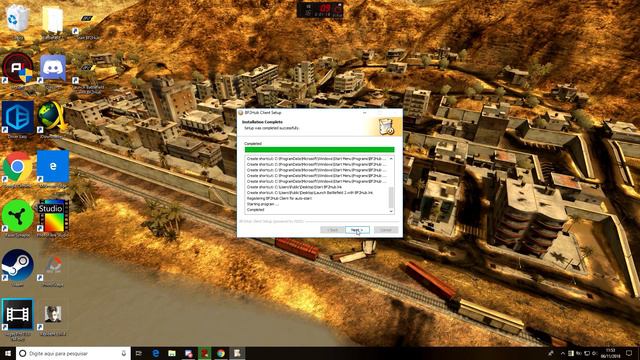
Task: Click the greyed Cancel button in setup
Action: [x=386, y=230]
